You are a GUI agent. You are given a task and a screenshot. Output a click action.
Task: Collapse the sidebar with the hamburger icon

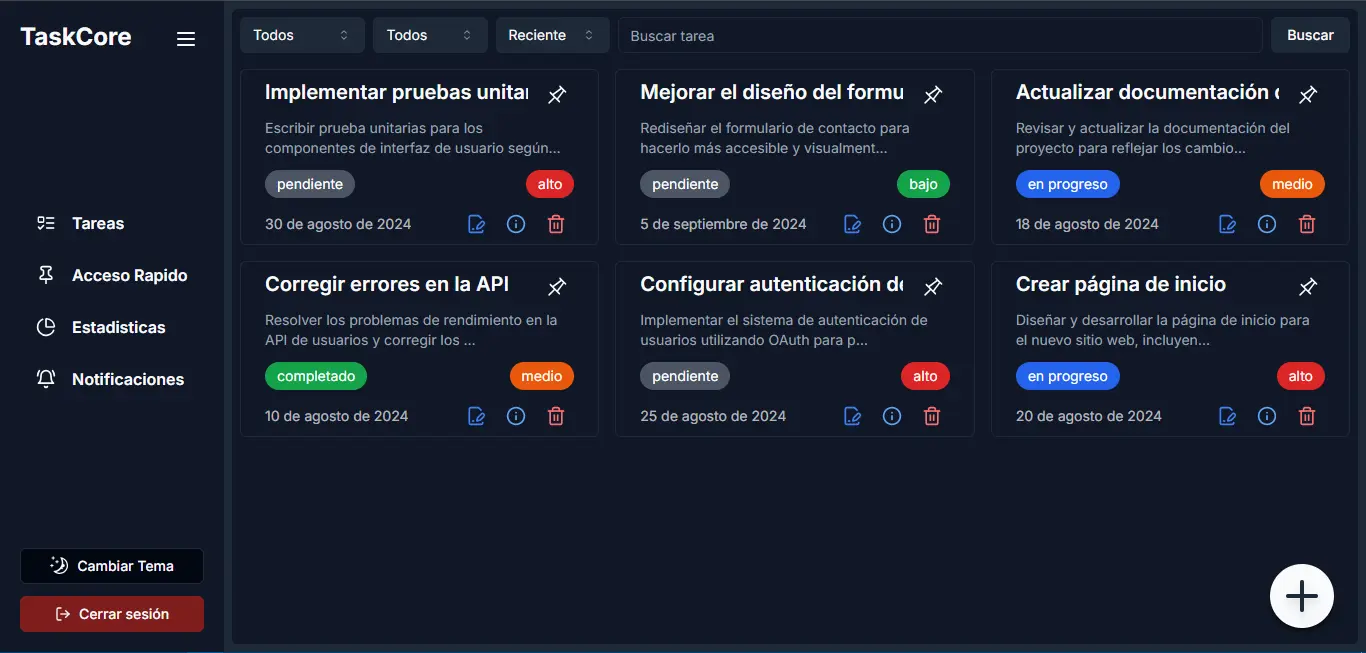(186, 38)
